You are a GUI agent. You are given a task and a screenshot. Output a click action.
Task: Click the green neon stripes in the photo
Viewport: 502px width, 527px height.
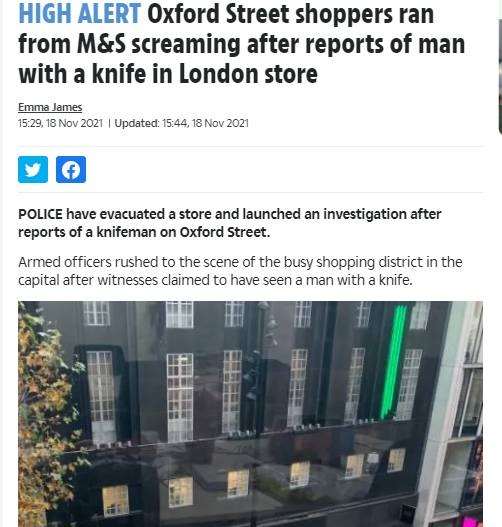[393, 362]
